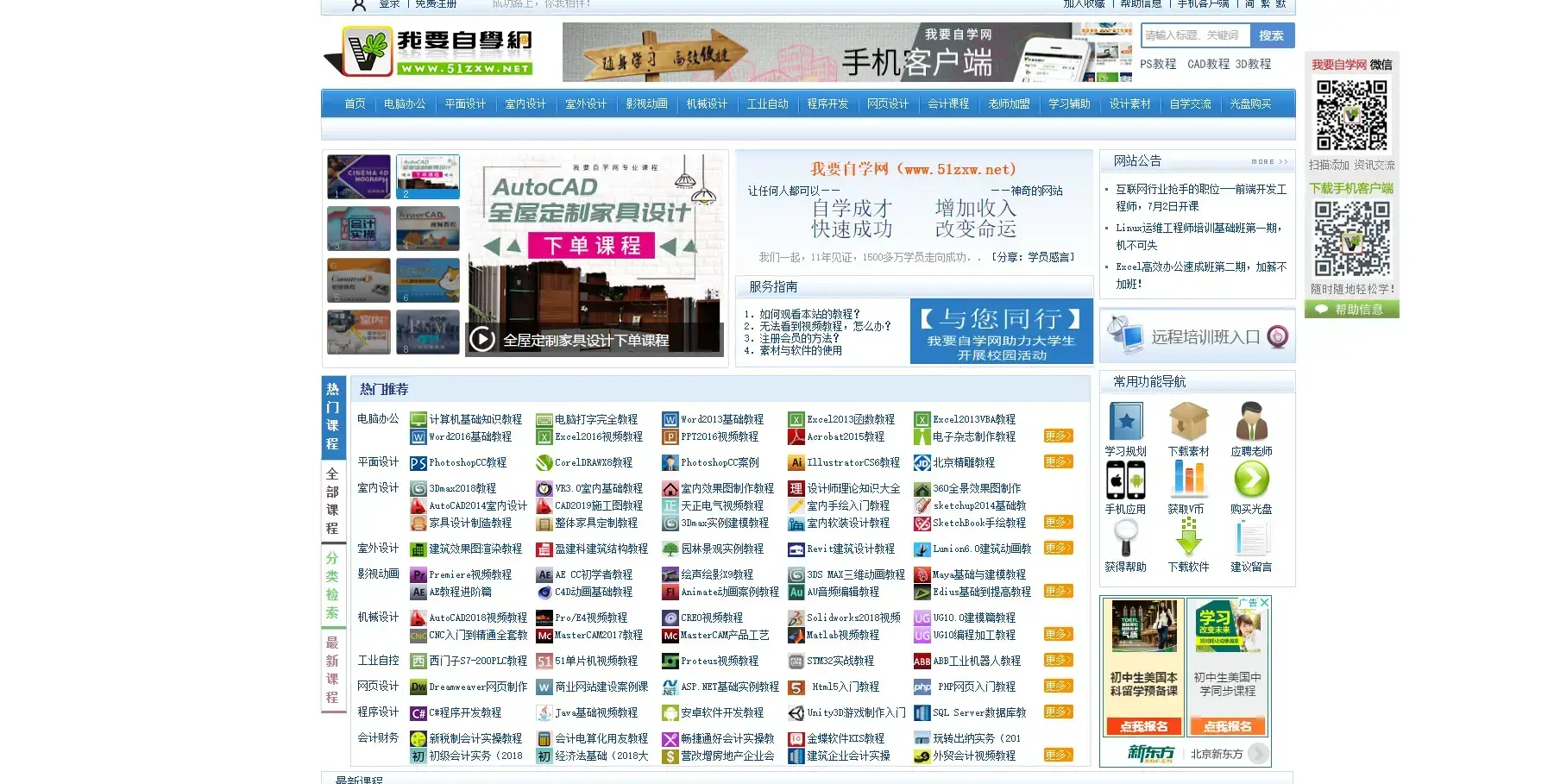Click the 下载素材 box icon
The height and width of the screenshot is (784, 1554).
tap(1188, 422)
